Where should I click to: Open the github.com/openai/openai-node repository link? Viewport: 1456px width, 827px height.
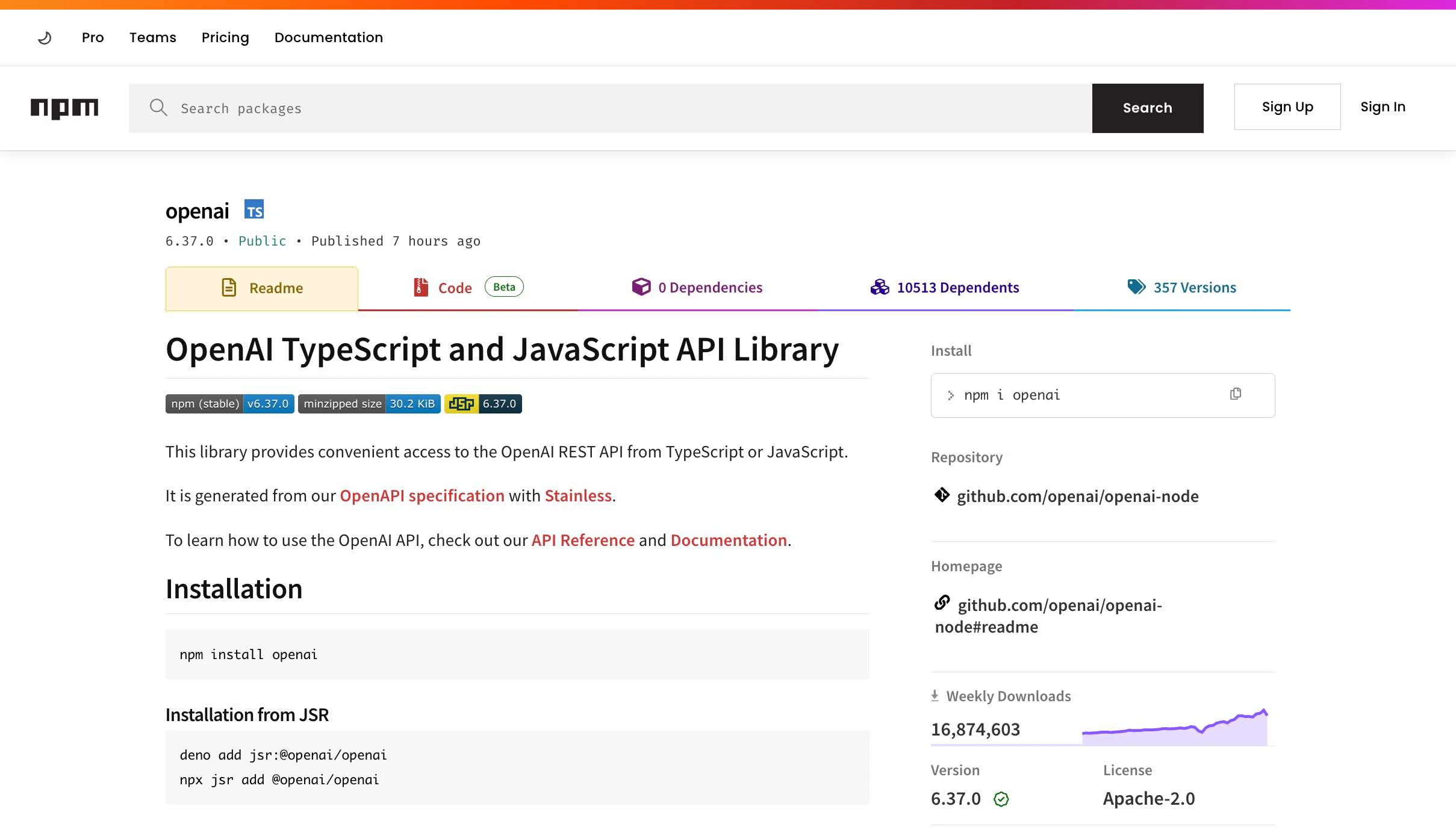(1078, 497)
